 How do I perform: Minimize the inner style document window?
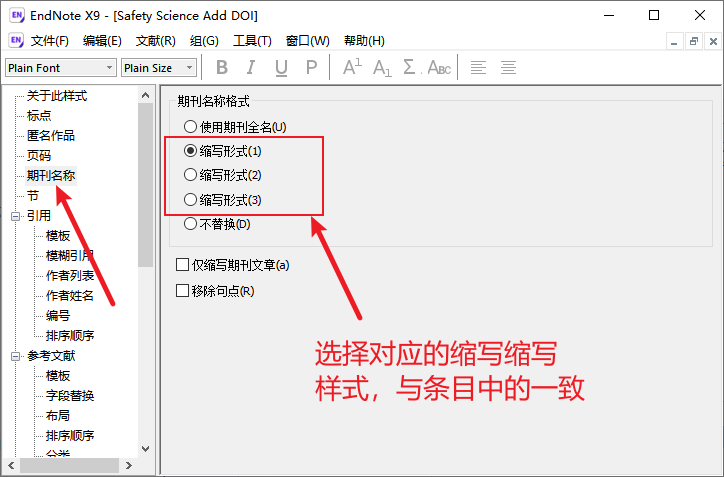(674, 42)
